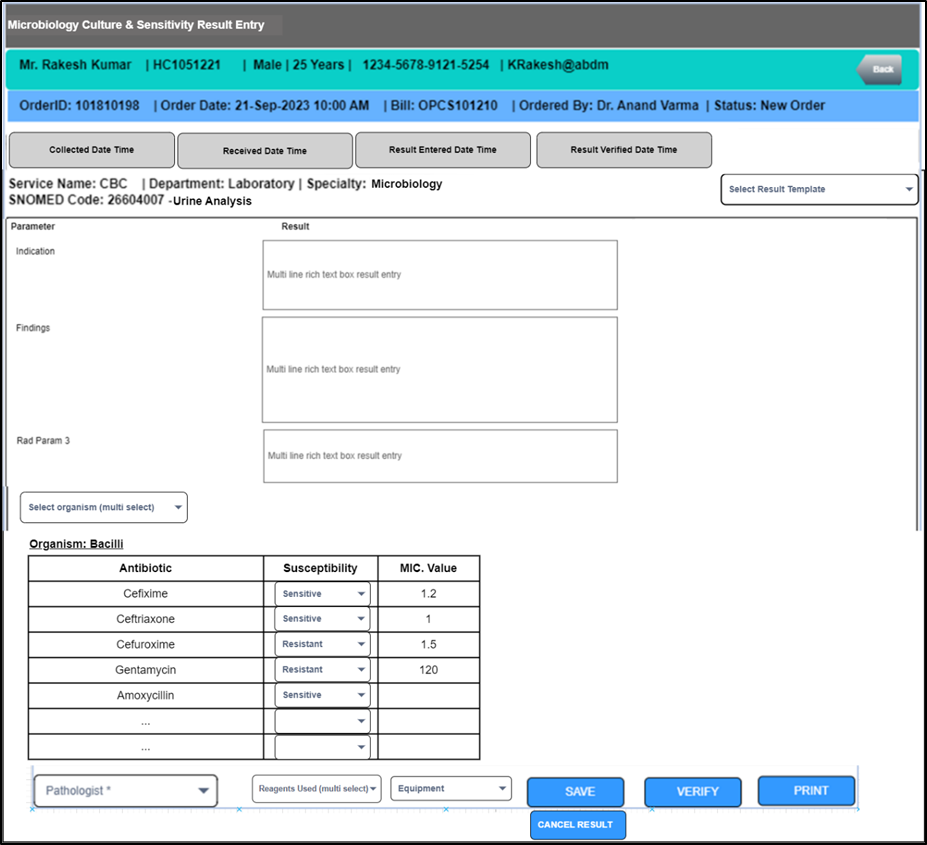
Task: Change Cefixime susceptibility dropdown
Action: pyautogui.click(x=322, y=594)
